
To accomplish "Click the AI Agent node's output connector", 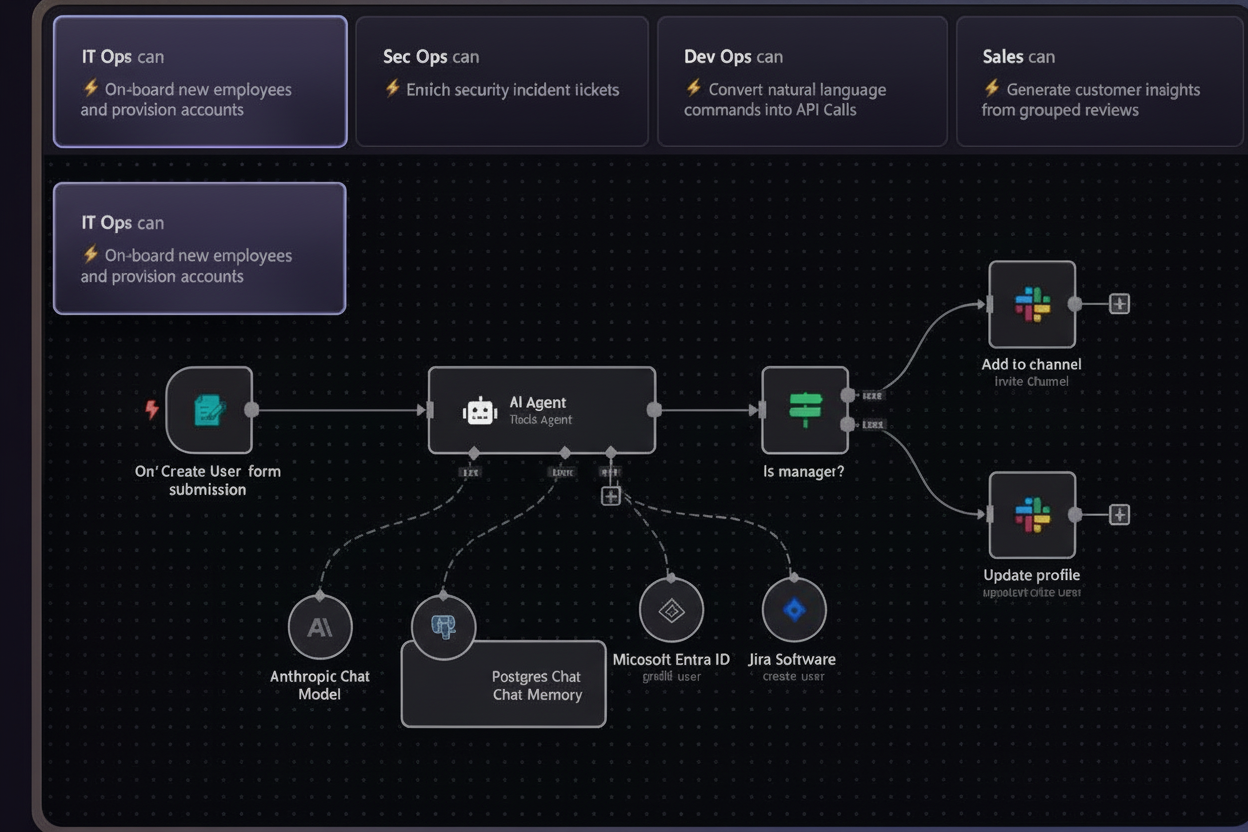I will [654, 410].
